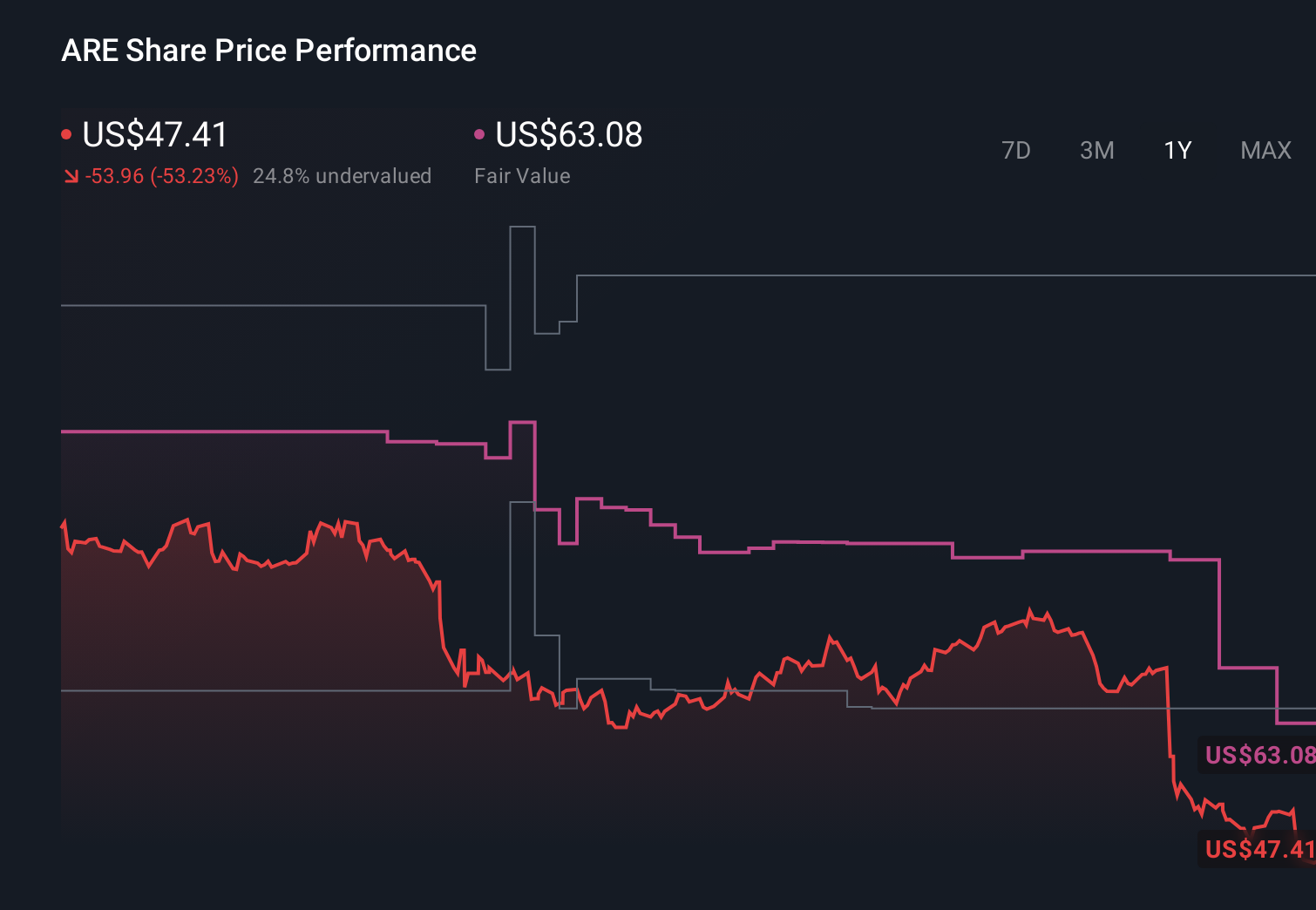
Task: Click the 24.8% undervalued label
Action: (x=343, y=175)
